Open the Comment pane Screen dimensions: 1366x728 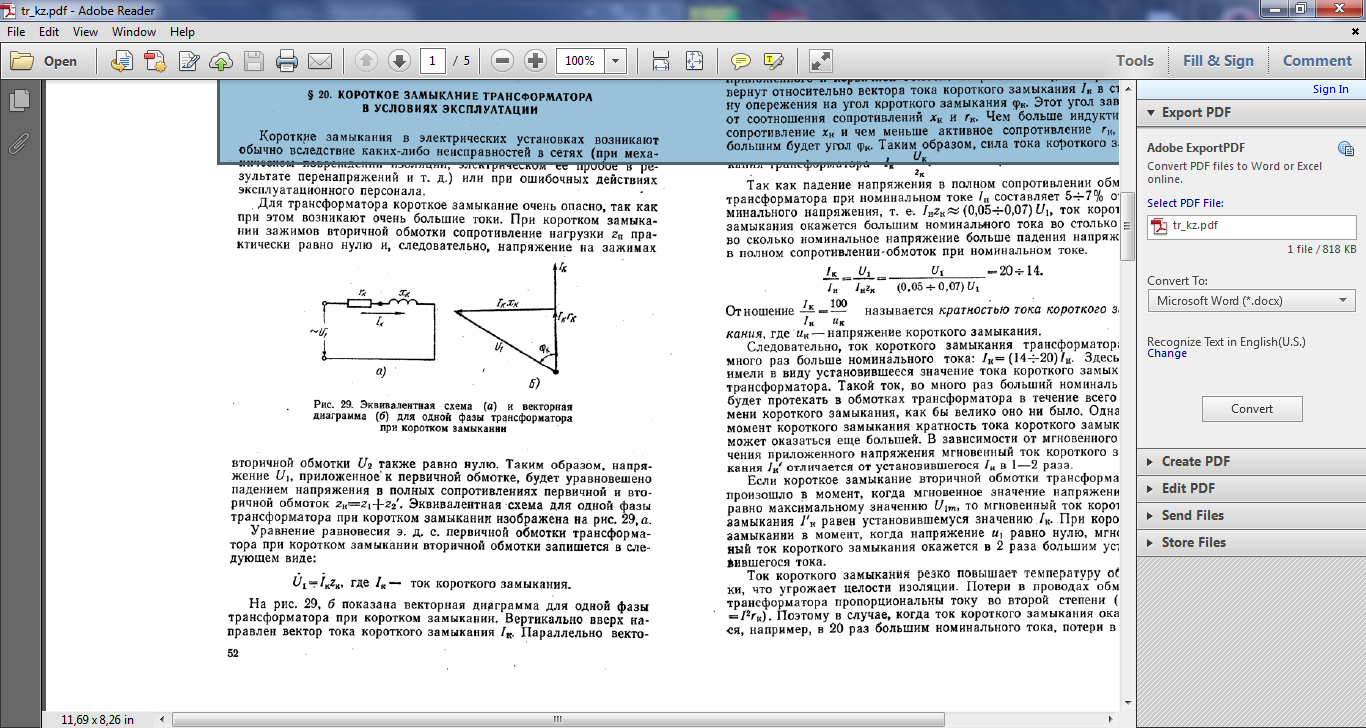point(1317,61)
